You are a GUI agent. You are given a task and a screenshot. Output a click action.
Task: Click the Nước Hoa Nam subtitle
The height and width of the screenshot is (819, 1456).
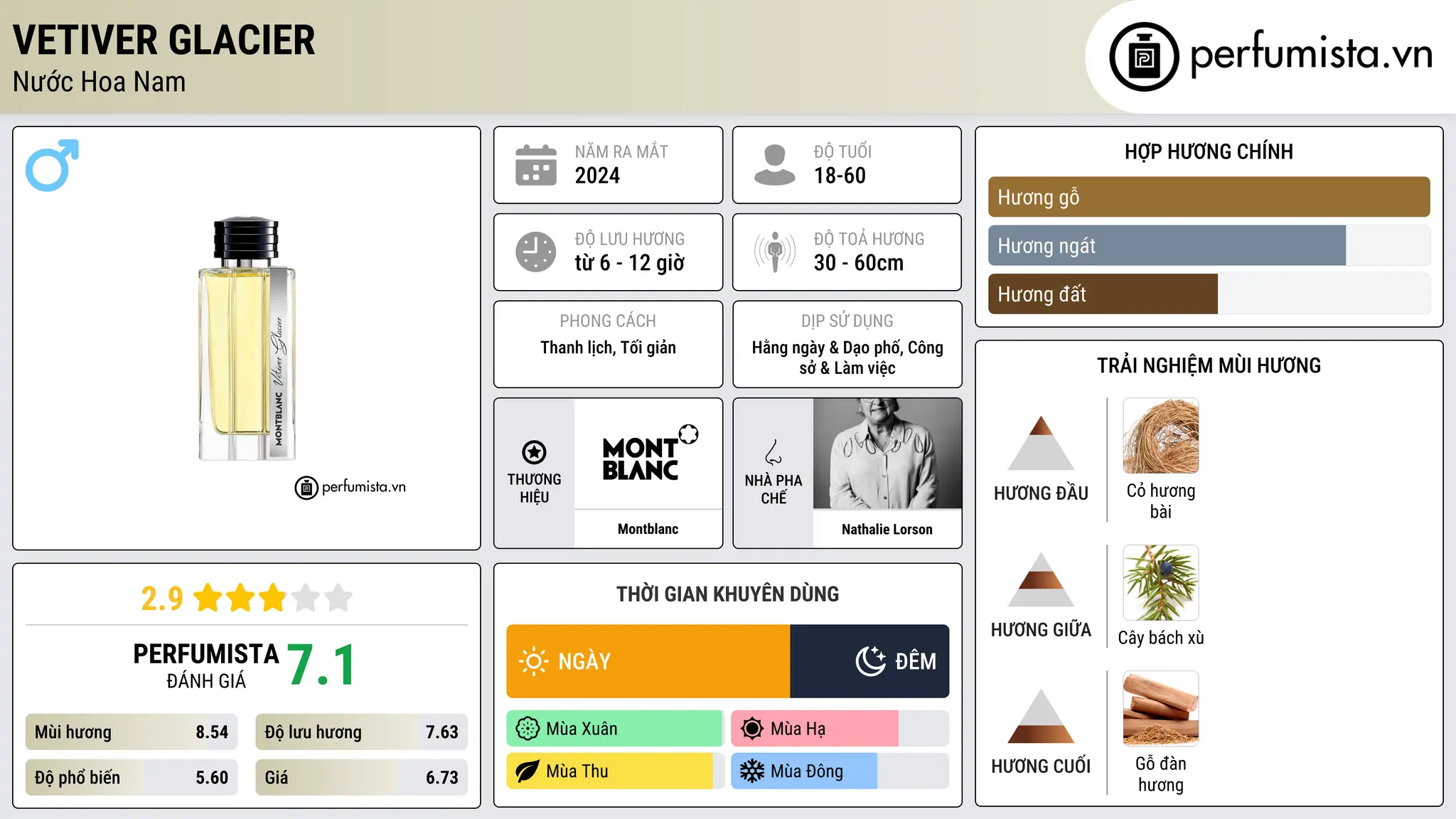click(x=100, y=82)
